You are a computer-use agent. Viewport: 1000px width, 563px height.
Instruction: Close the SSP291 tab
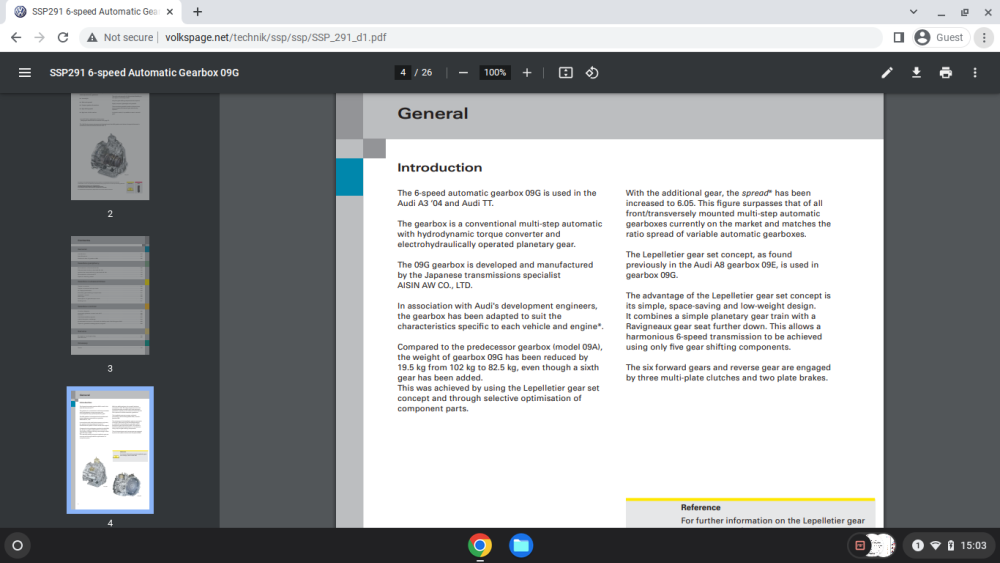click(170, 11)
